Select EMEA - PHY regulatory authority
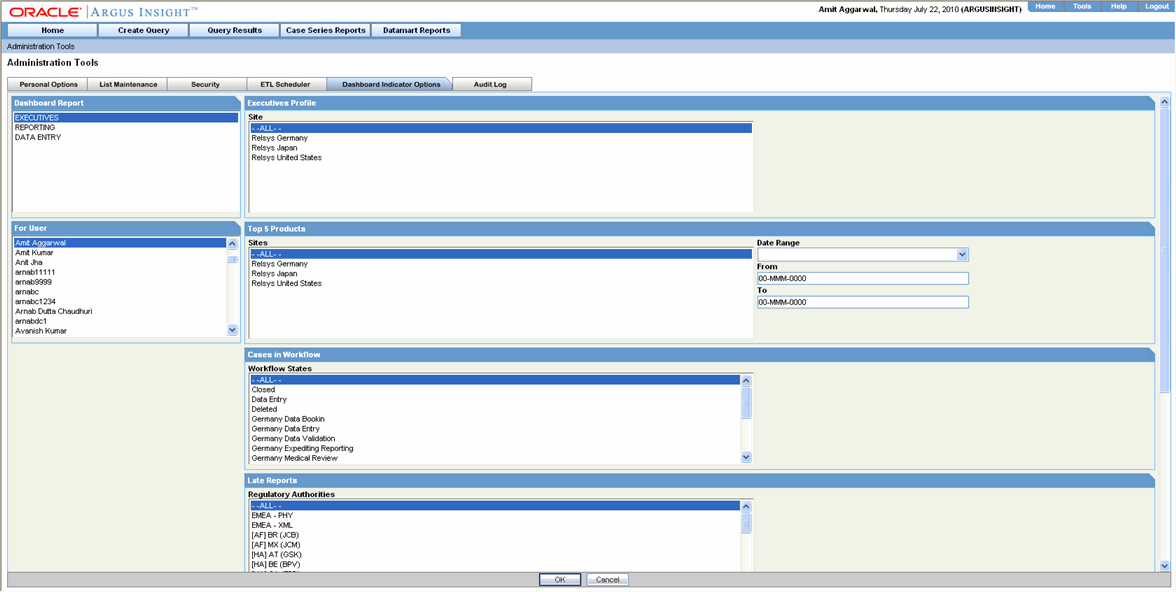This screenshot has width=1176, height=592. click(x=495, y=516)
